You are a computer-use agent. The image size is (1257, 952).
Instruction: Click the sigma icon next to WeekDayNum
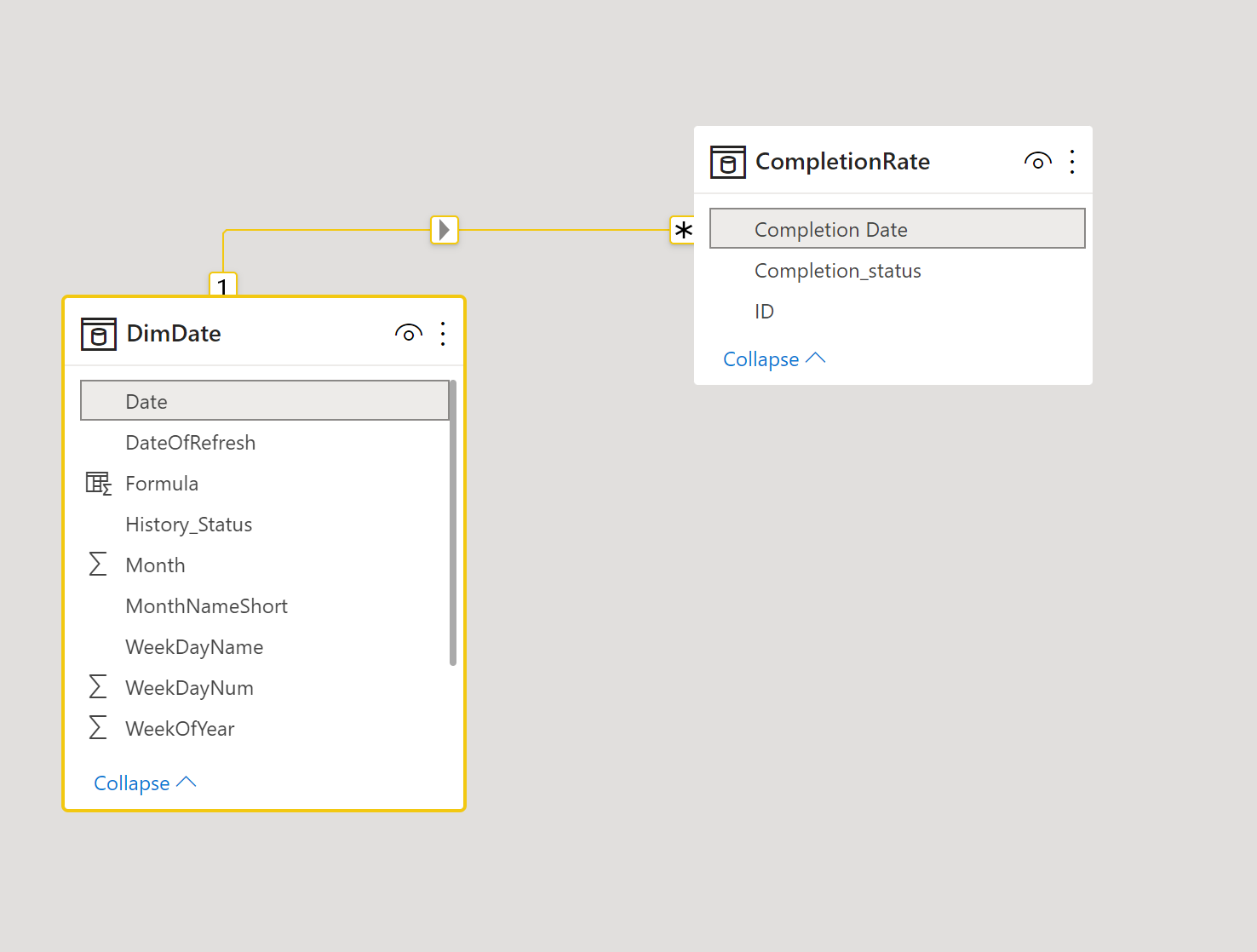(98, 687)
